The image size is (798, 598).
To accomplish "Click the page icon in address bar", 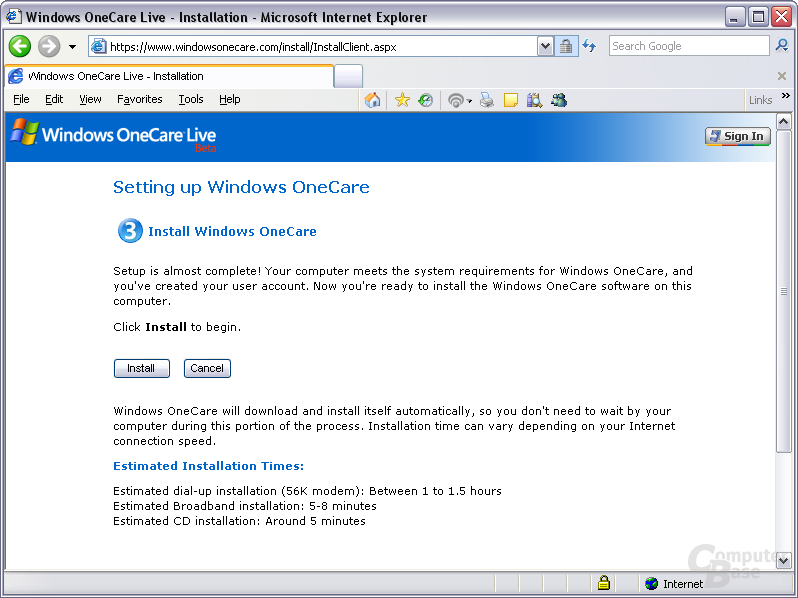I will (x=98, y=46).
